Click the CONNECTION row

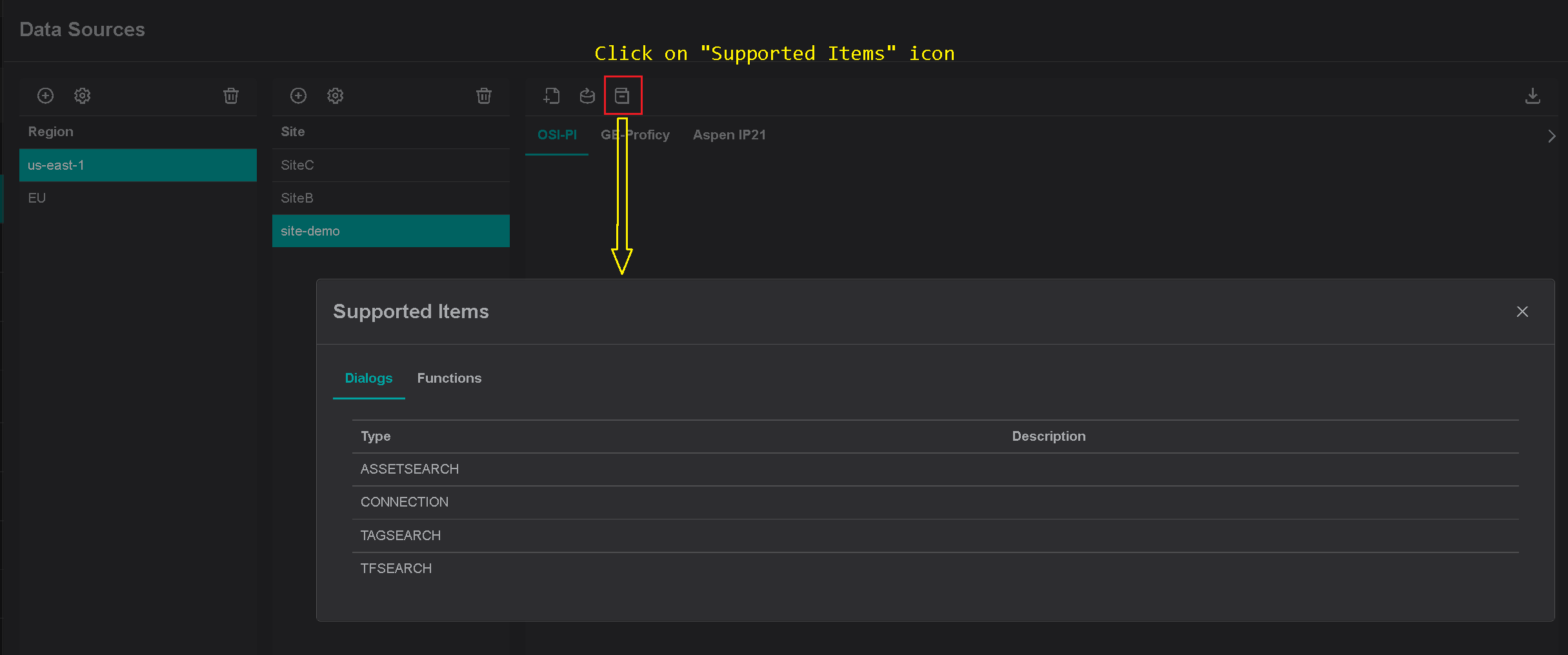click(x=936, y=502)
